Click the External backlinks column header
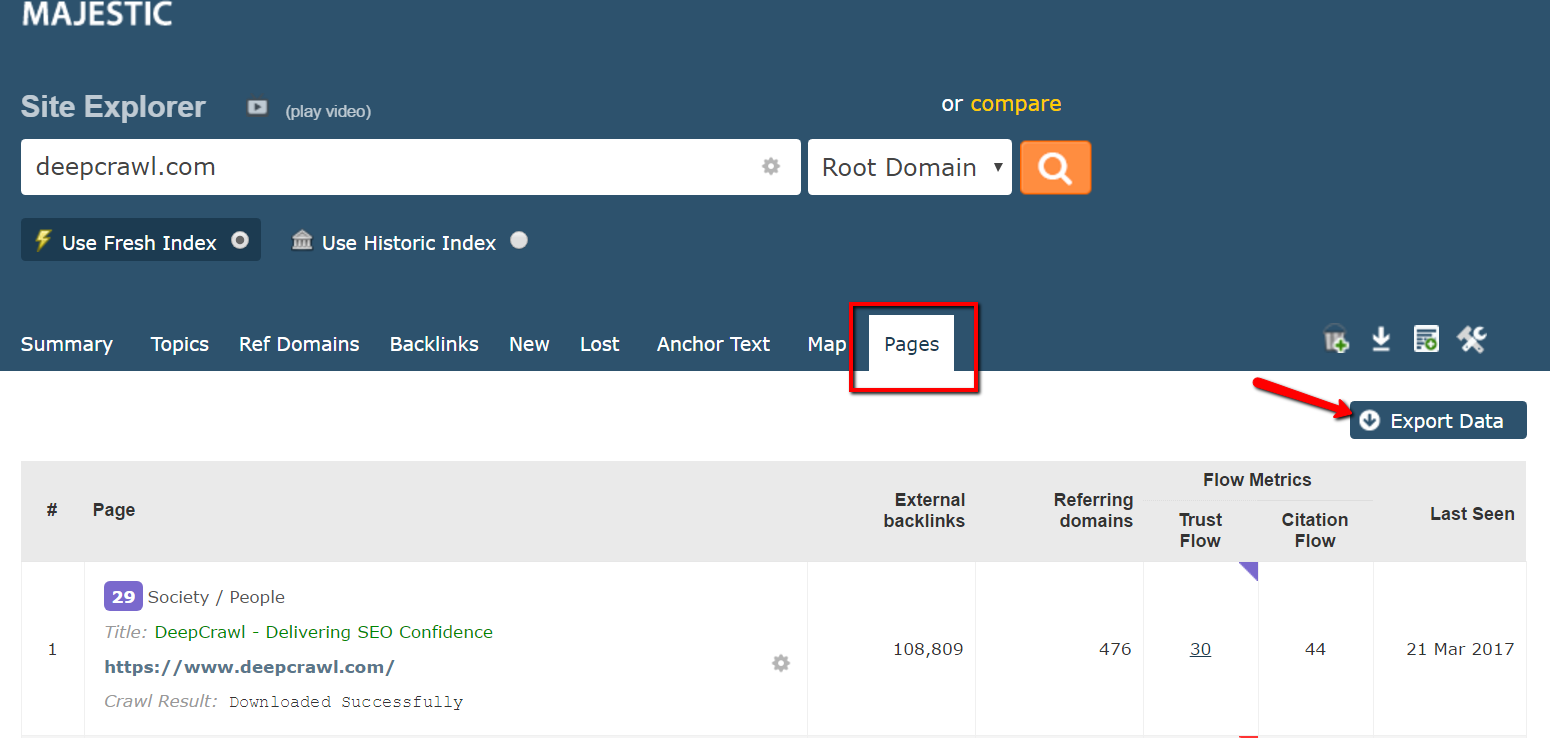1550x738 pixels. 924,510
